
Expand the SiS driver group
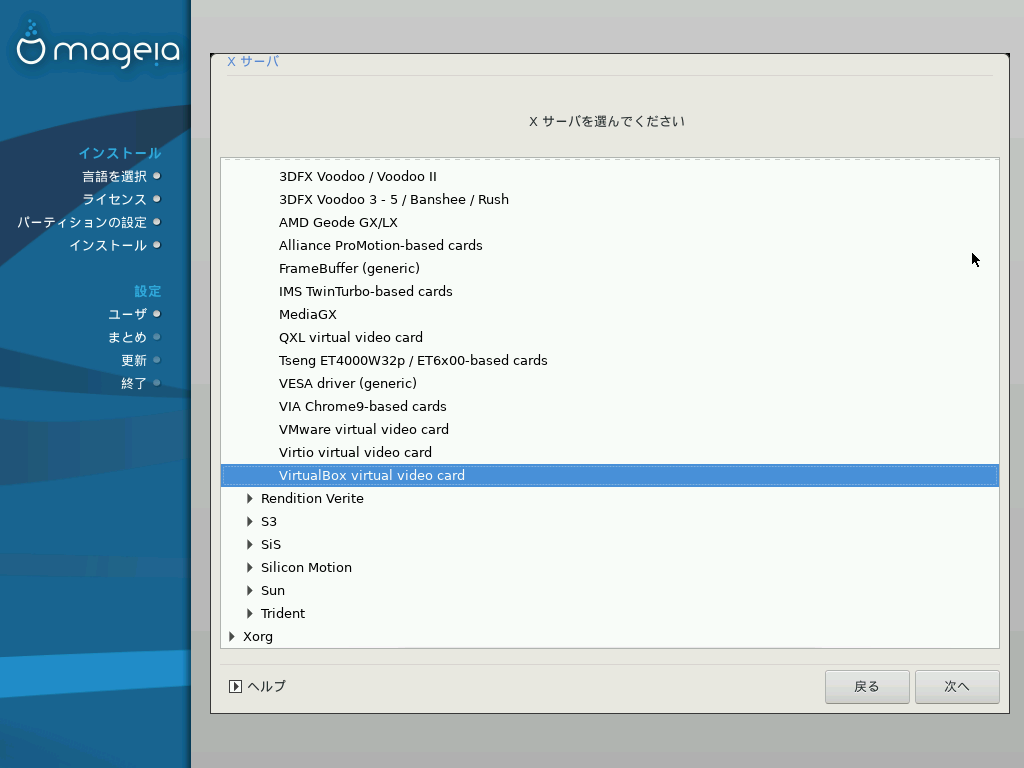pos(249,544)
